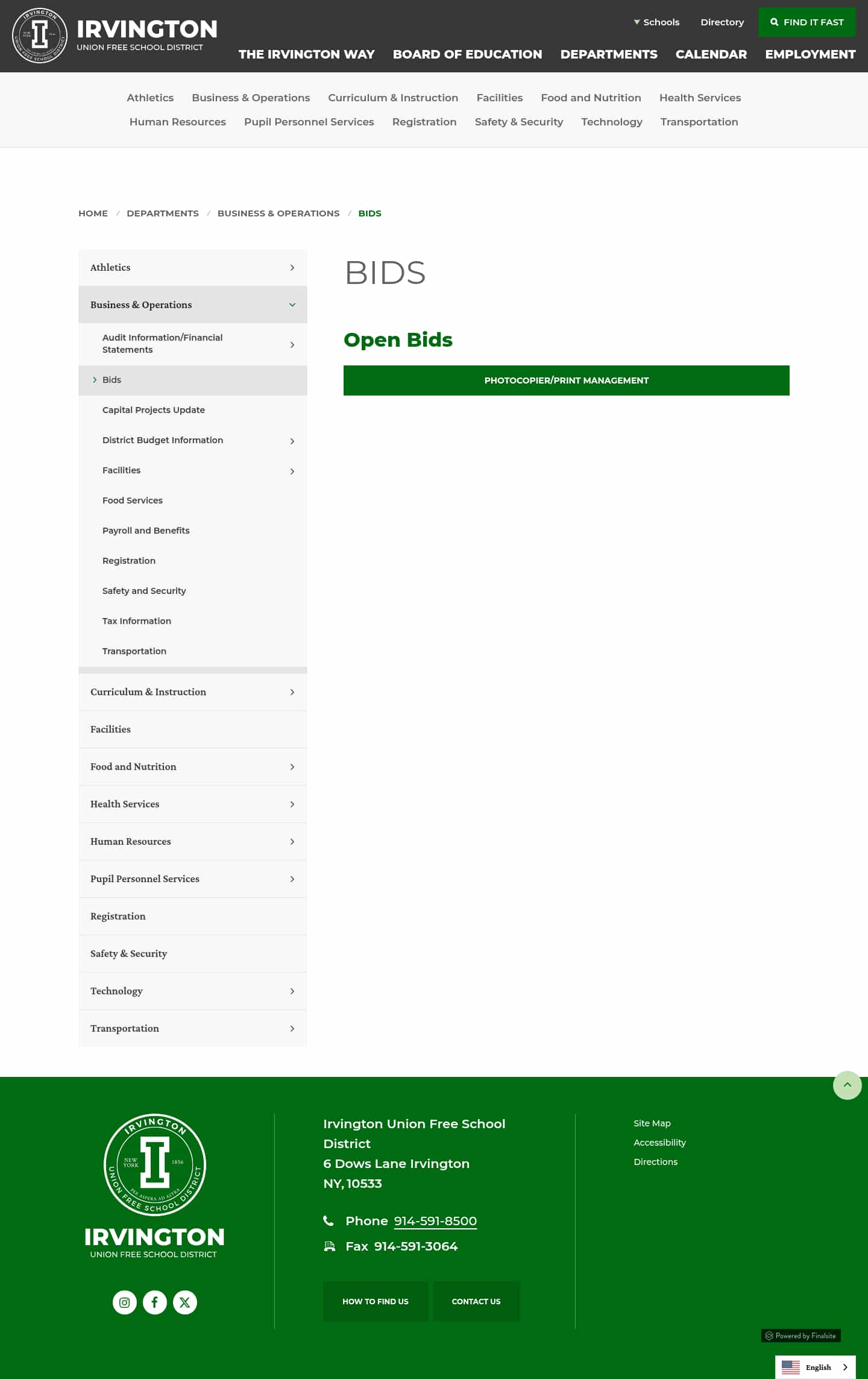Image resolution: width=868 pixels, height=1379 pixels.
Task: Open the Photocopier/Print Management bid
Action: pyautogui.click(x=567, y=380)
